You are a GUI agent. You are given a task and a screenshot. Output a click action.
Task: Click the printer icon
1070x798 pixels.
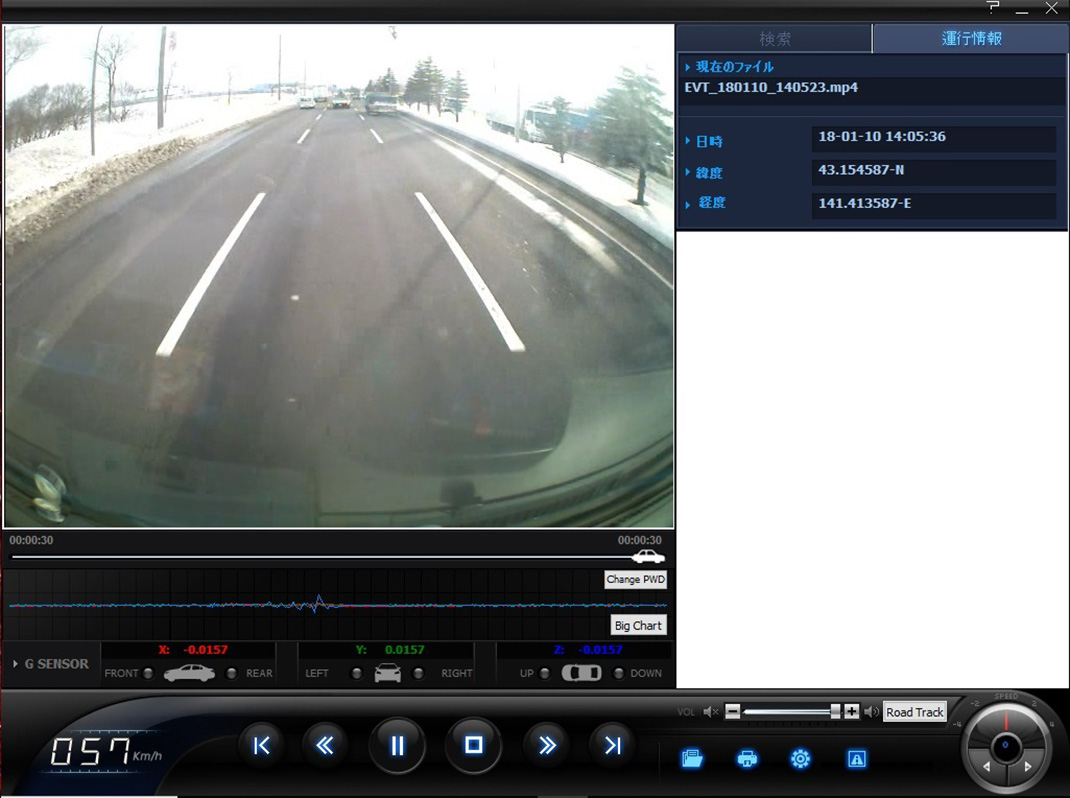(746, 759)
